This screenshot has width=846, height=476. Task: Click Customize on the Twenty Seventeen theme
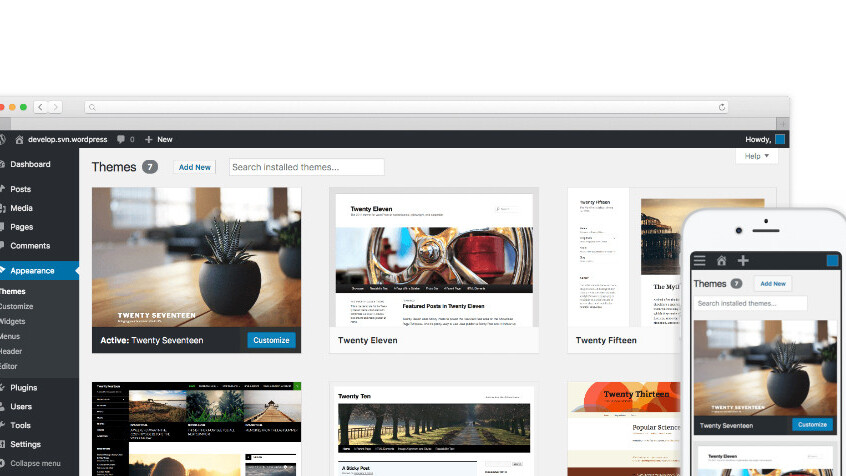coord(271,340)
